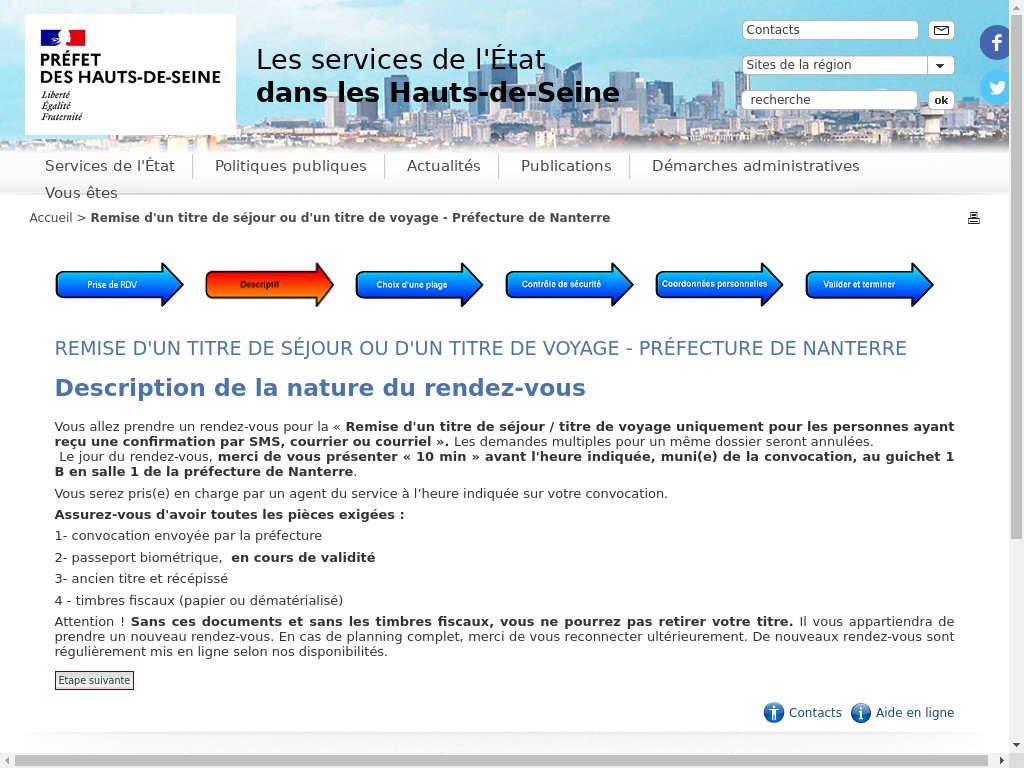Click the 'Etape suivante' button
The height and width of the screenshot is (768, 1024).
coord(94,680)
